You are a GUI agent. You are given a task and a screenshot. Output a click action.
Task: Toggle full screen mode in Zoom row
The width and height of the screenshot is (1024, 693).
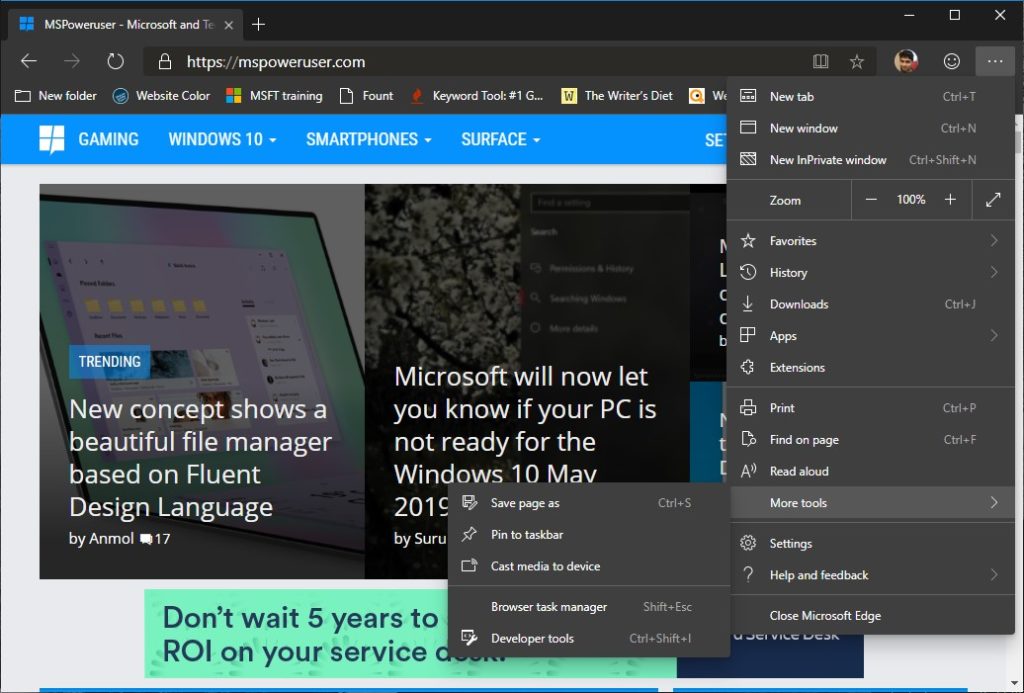[x=993, y=200]
